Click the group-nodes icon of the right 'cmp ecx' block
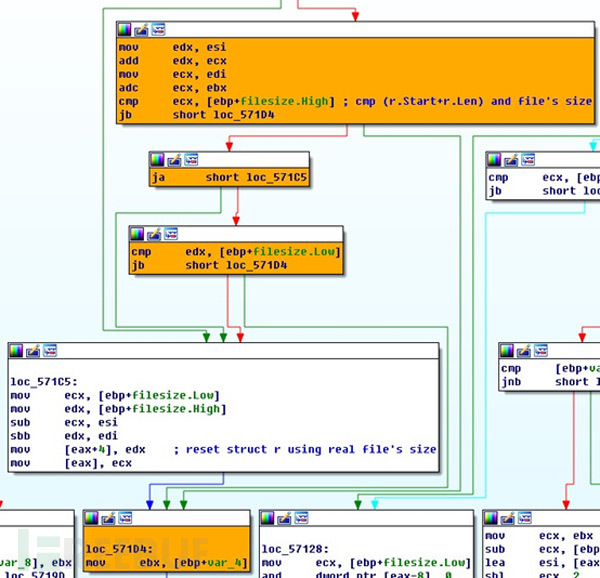This screenshot has height=578, width=600. 528,160
